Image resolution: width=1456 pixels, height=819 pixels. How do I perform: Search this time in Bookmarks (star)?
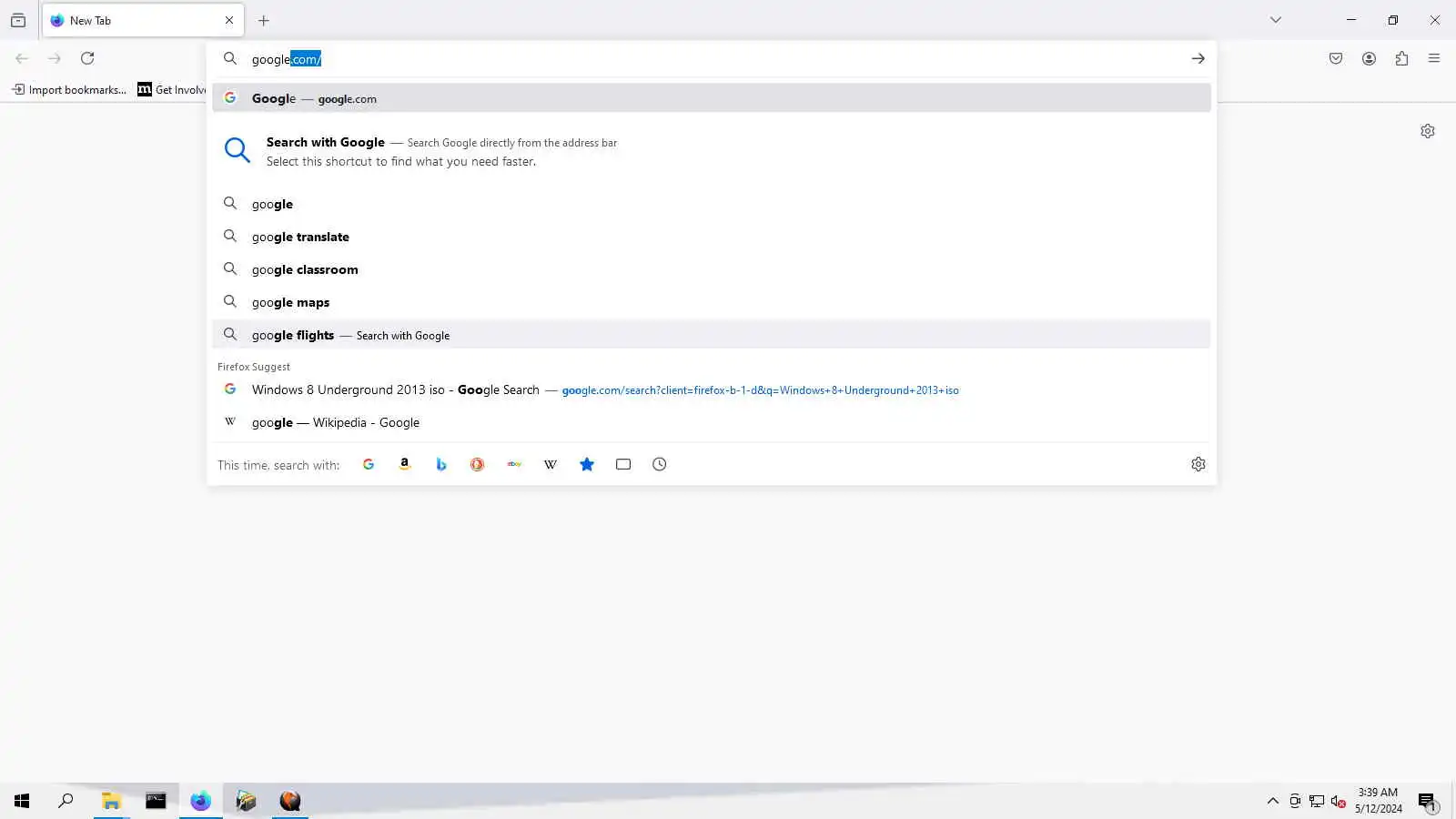pyautogui.click(x=587, y=464)
